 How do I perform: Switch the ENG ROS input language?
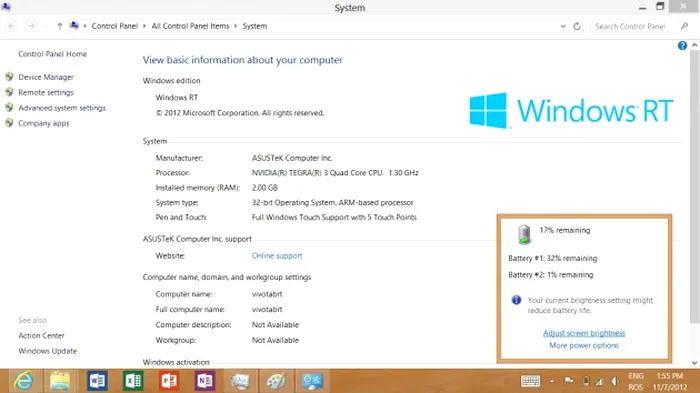point(636,381)
